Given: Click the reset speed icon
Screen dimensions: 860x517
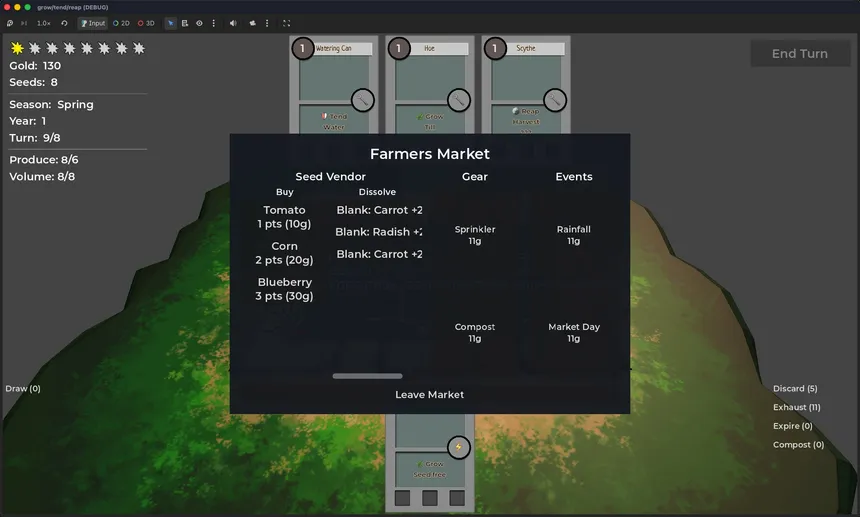Looking at the screenshot, I should point(65,23).
